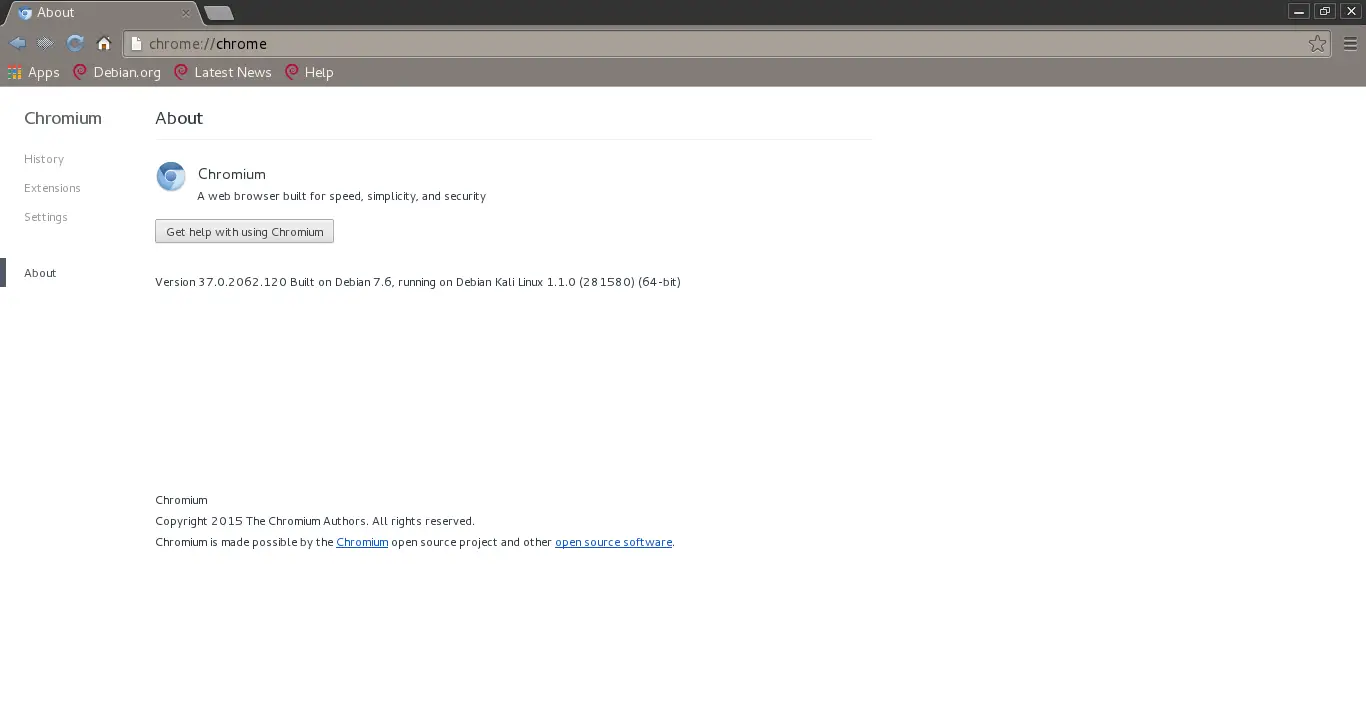Viewport: 1366px width, 717px height.
Task: Go to the home page icon
Action: tap(104, 43)
